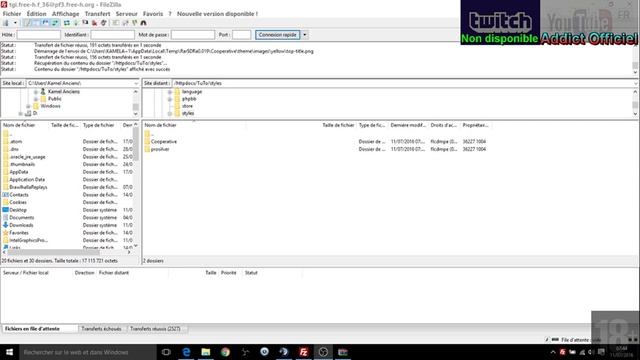Sort remote list by Propriétaire column
This screenshot has width=640, height=360.
[475, 125]
